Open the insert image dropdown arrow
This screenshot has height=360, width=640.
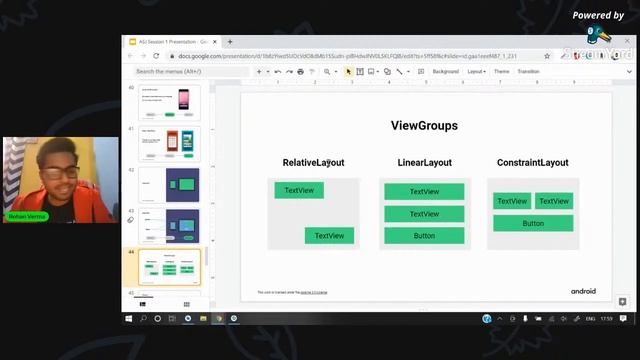tap(378, 71)
